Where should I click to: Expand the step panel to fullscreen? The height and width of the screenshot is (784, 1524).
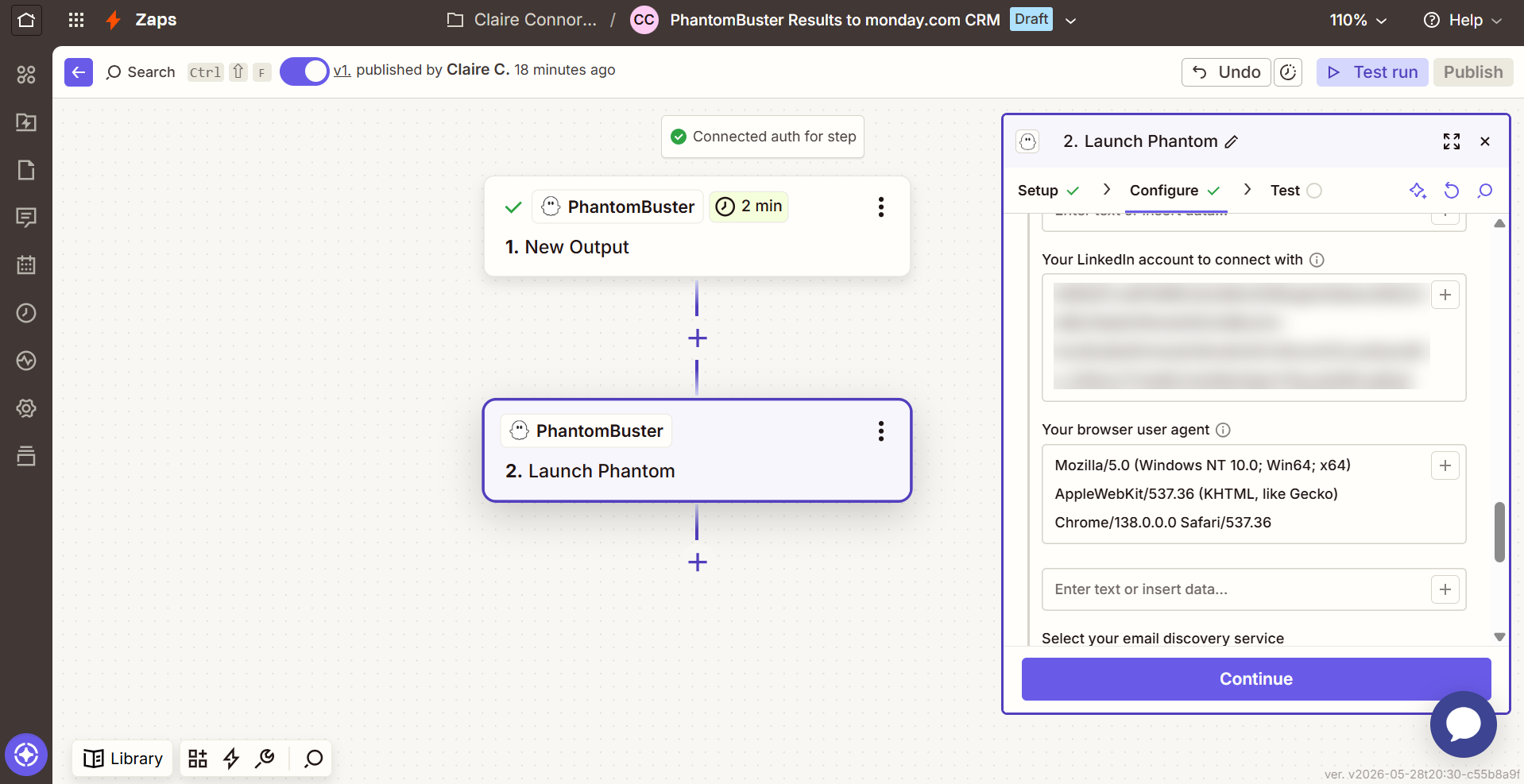[1452, 141]
